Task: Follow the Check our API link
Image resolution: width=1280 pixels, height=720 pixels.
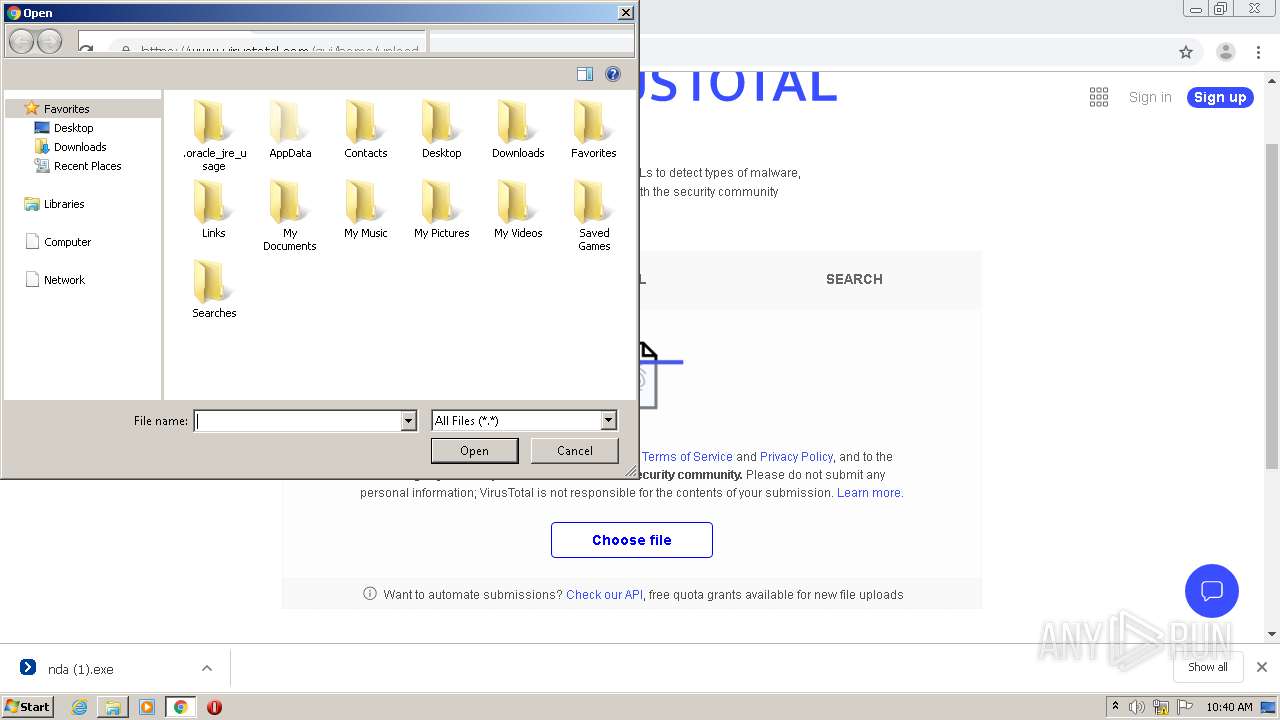Action: click(x=604, y=595)
